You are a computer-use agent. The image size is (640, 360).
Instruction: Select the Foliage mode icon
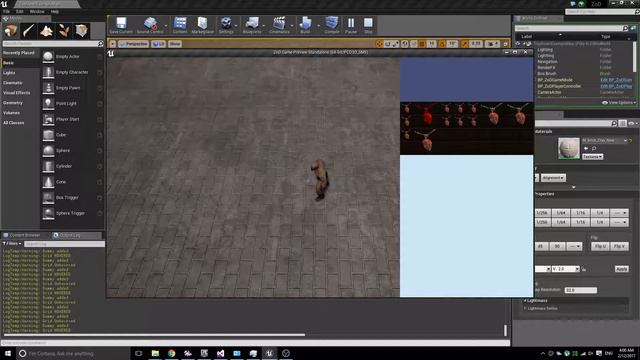click(x=64, y=31)
